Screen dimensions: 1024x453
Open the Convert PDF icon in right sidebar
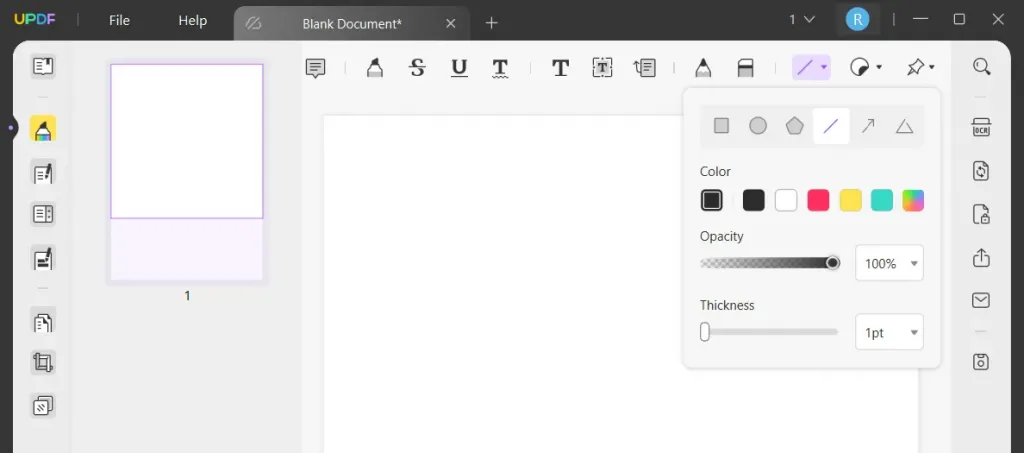click(x=981, y=171)
